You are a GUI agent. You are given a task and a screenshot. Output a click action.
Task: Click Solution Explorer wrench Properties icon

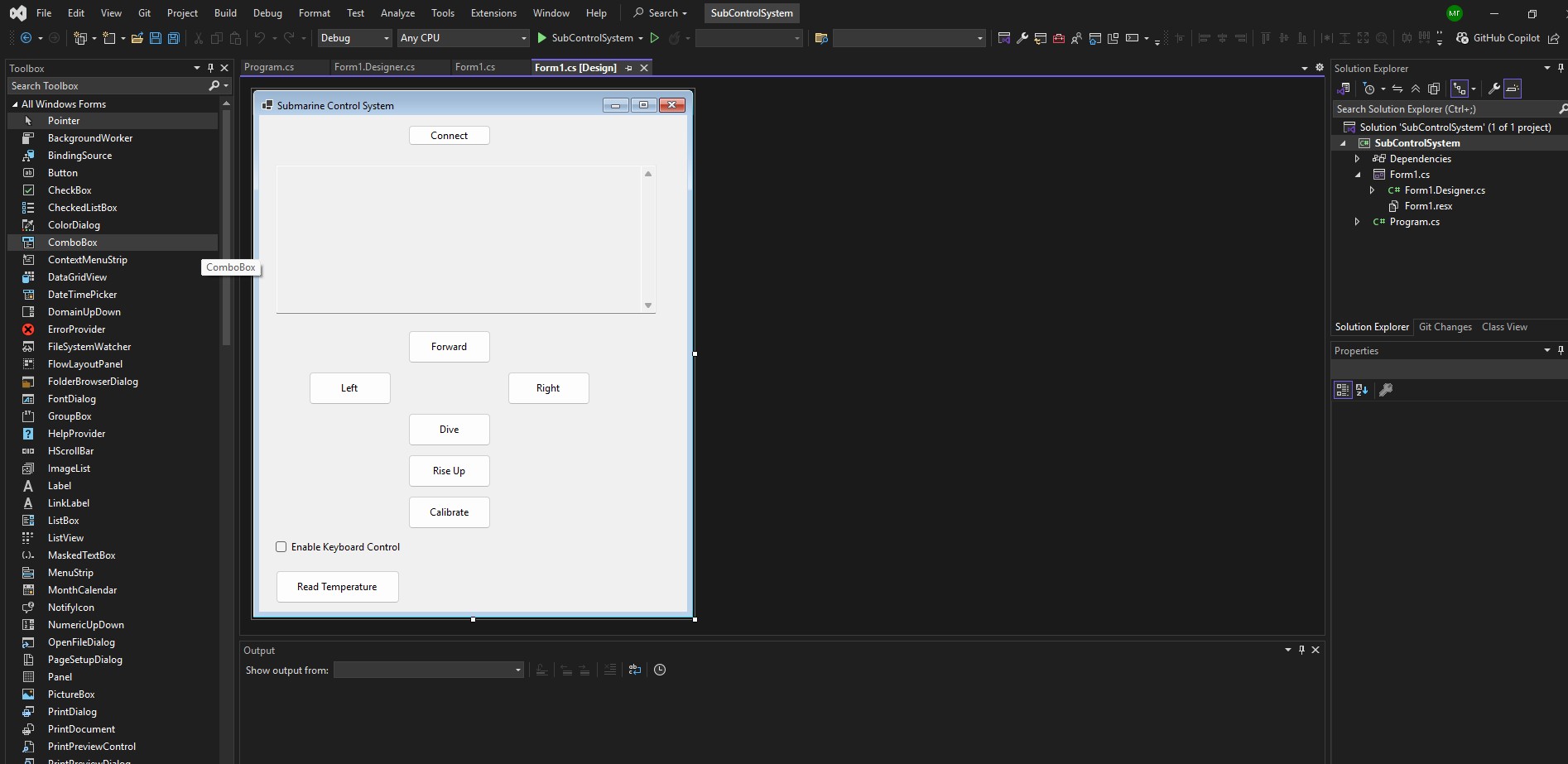[x=1494, y=89]
